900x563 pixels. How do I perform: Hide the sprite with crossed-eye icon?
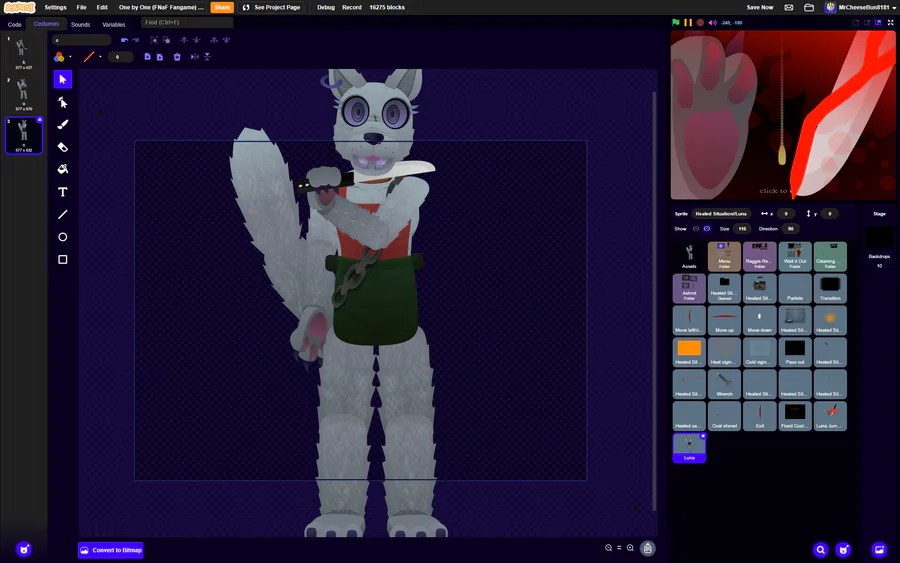707,228
